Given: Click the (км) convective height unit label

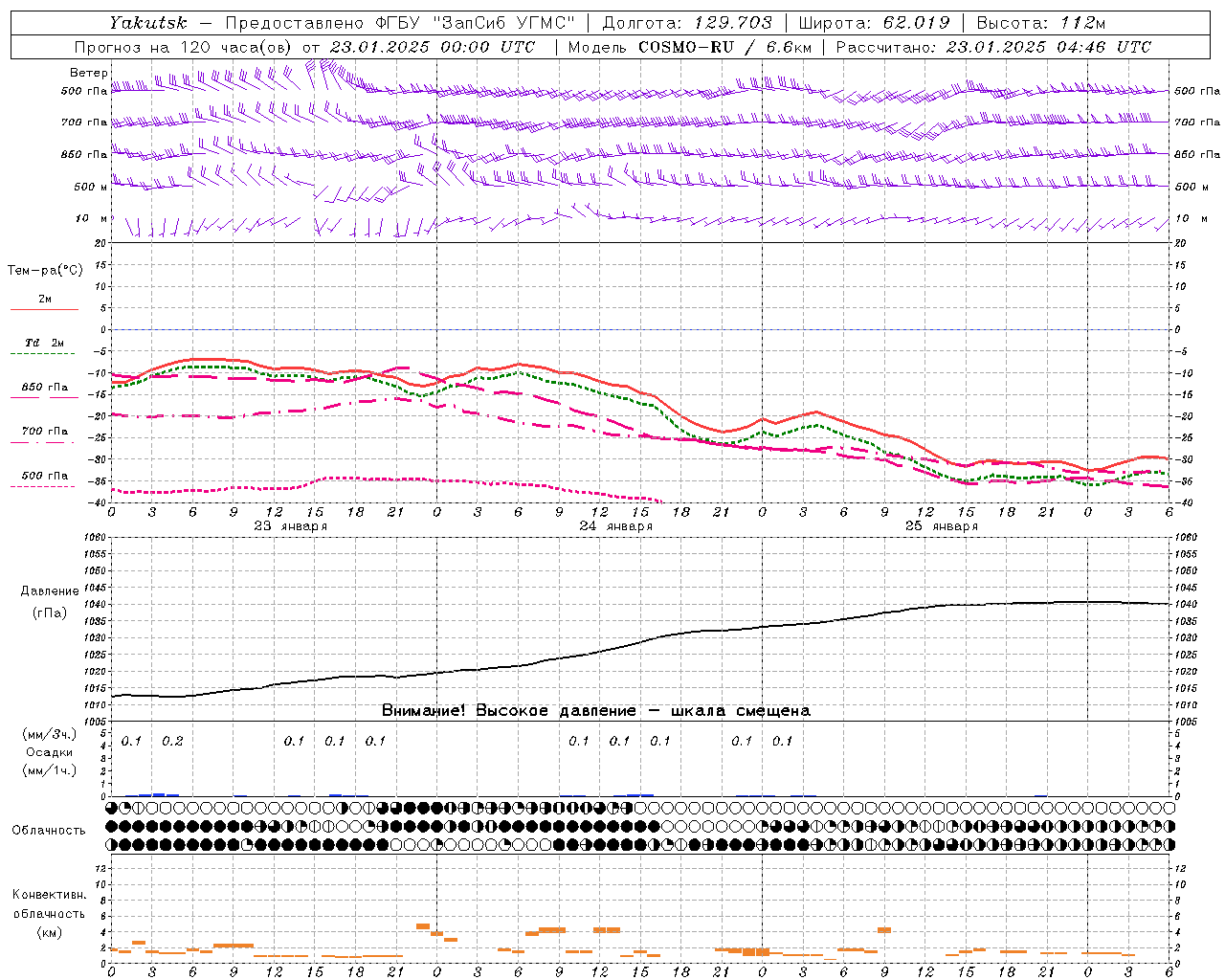Looking at the screenshot, I should pyautogui.click(x=50, y=932).
